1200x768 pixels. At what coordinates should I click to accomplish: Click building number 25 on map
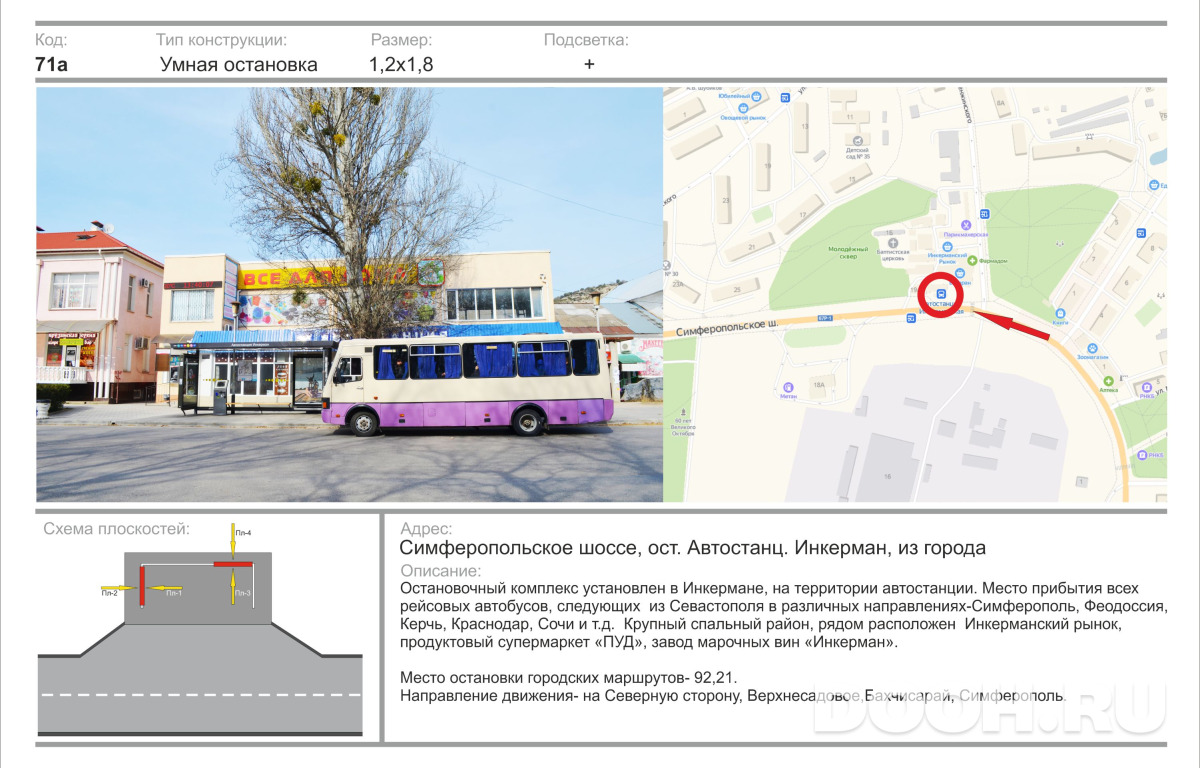tap(737, 290)
